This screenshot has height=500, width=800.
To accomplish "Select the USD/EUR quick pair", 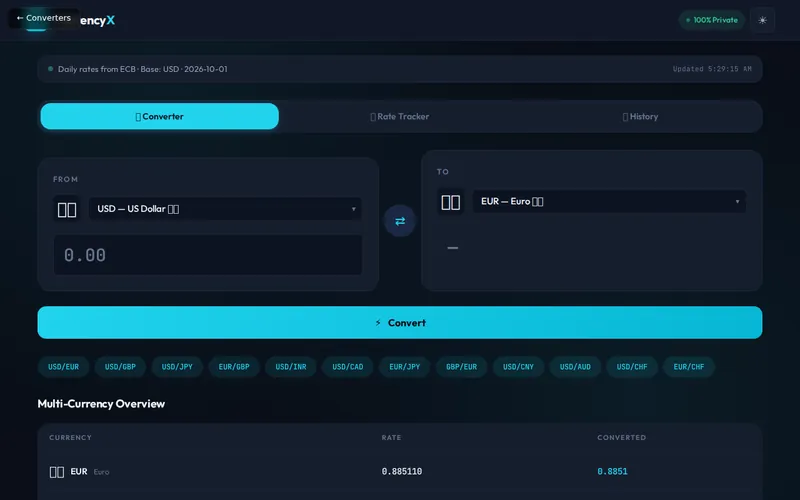I will point(63,367).
